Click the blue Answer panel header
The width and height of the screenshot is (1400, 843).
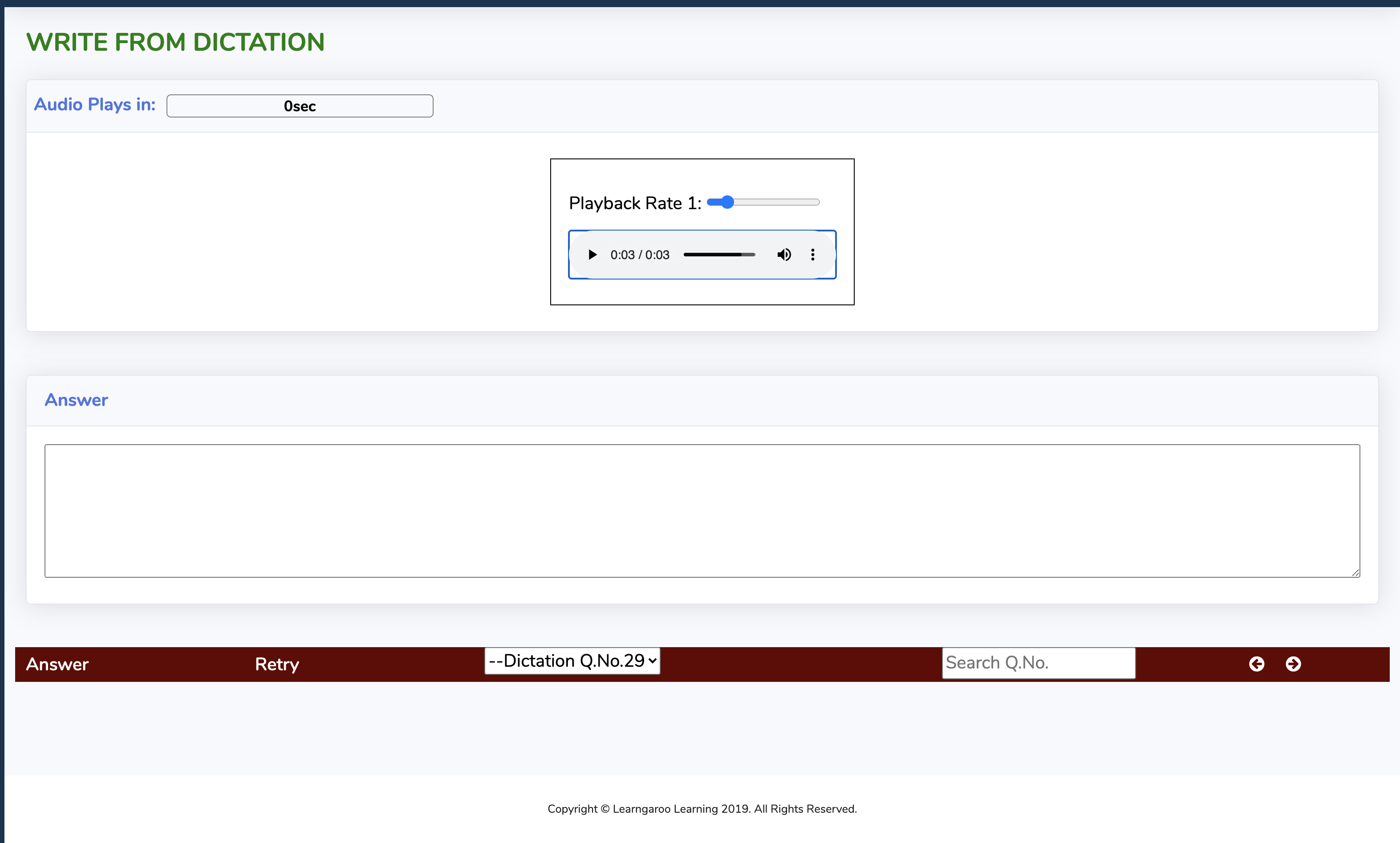76,400
